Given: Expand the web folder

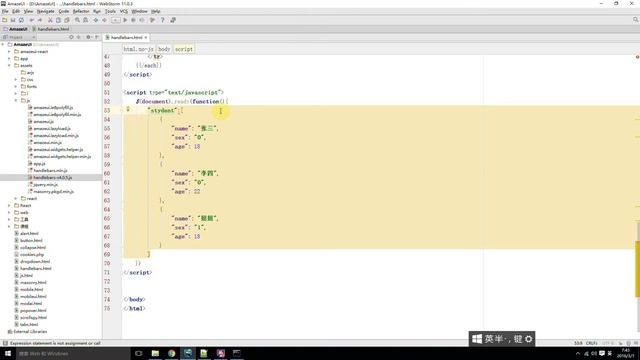Looking at the screenshot, I should (9, 212).
